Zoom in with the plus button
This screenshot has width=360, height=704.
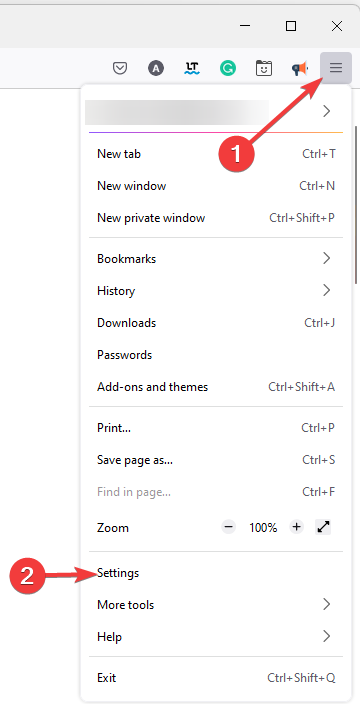tap(296, 527)
